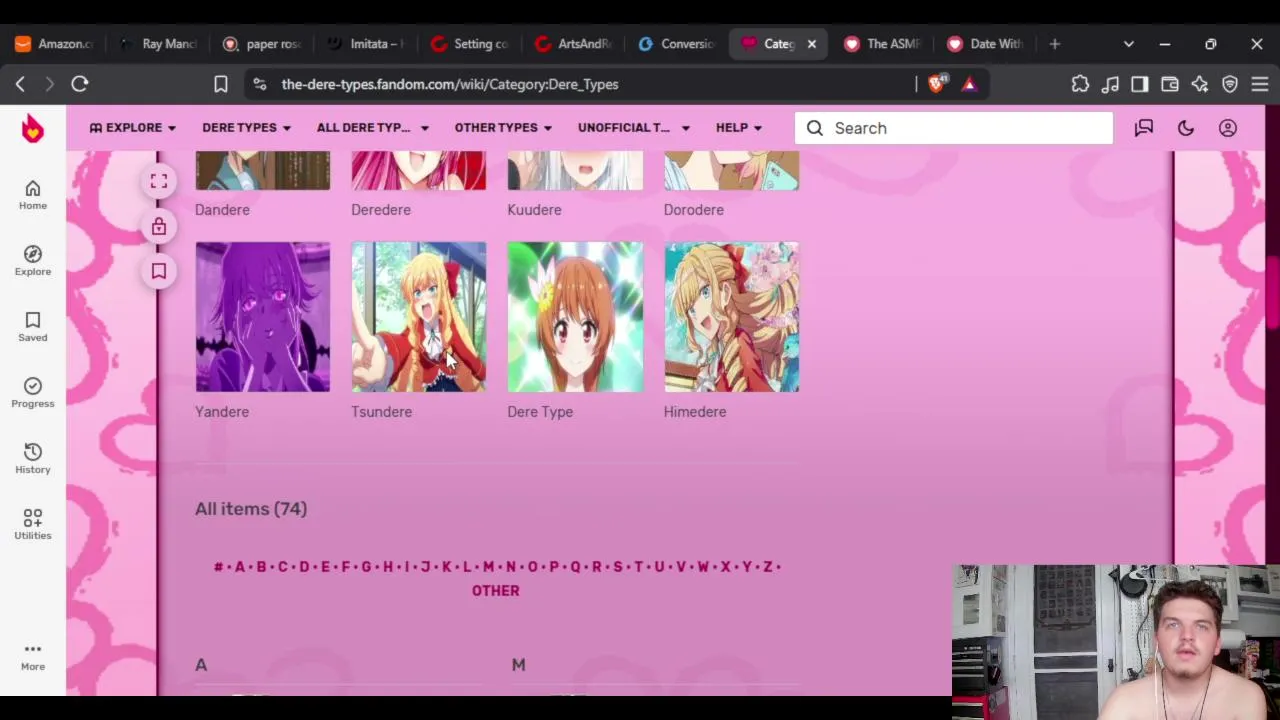
Task: Open the browser hamburger main menu
Action: pyautogui.click(x=1260, y=84)
